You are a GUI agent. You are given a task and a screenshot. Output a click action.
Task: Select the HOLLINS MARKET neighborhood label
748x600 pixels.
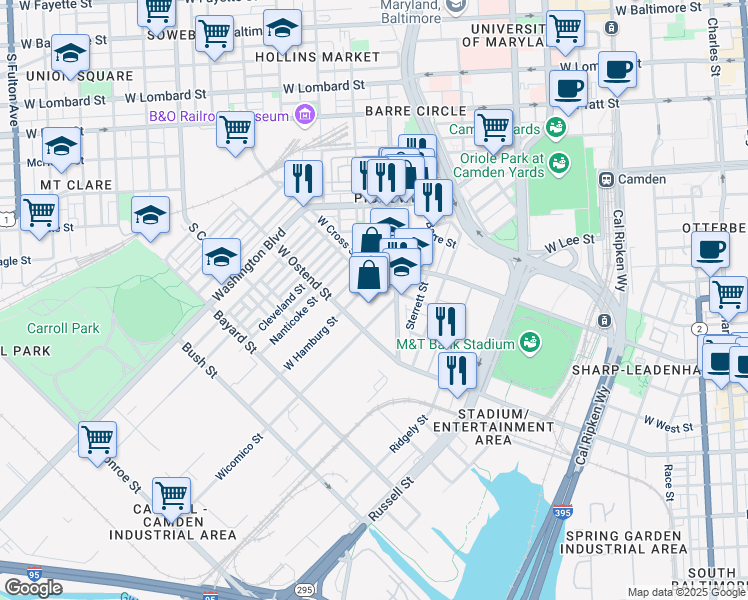[318, 57]
